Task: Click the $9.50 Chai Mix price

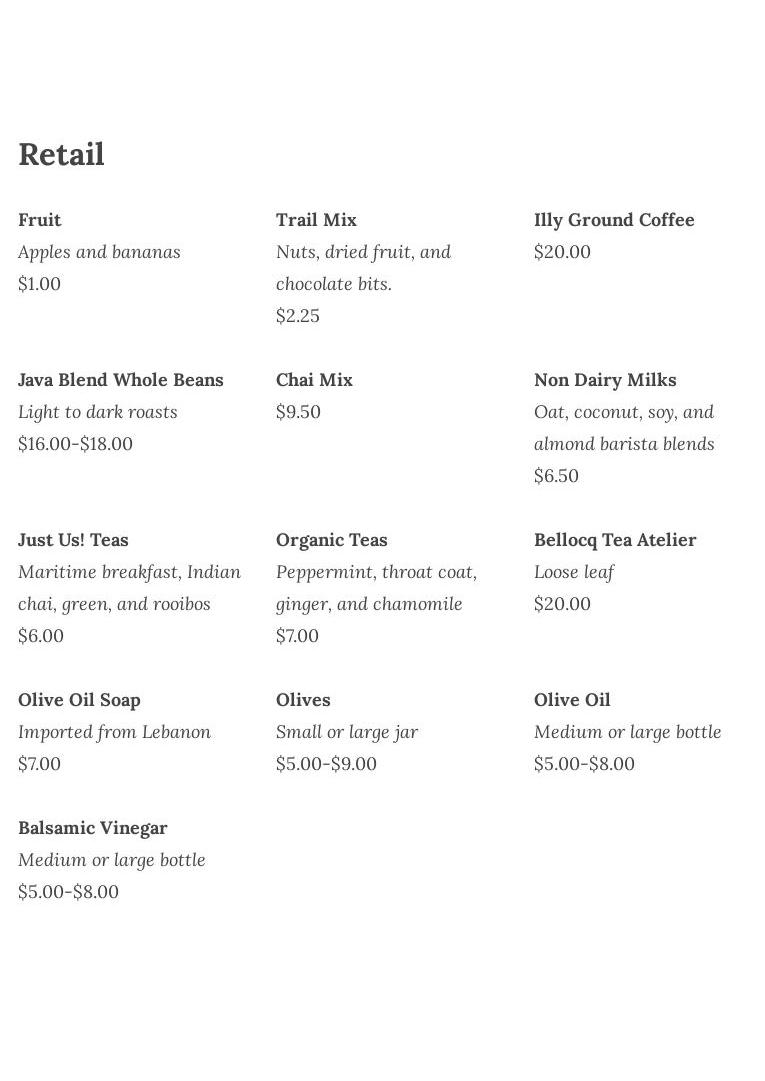Action: pos(298,412)
